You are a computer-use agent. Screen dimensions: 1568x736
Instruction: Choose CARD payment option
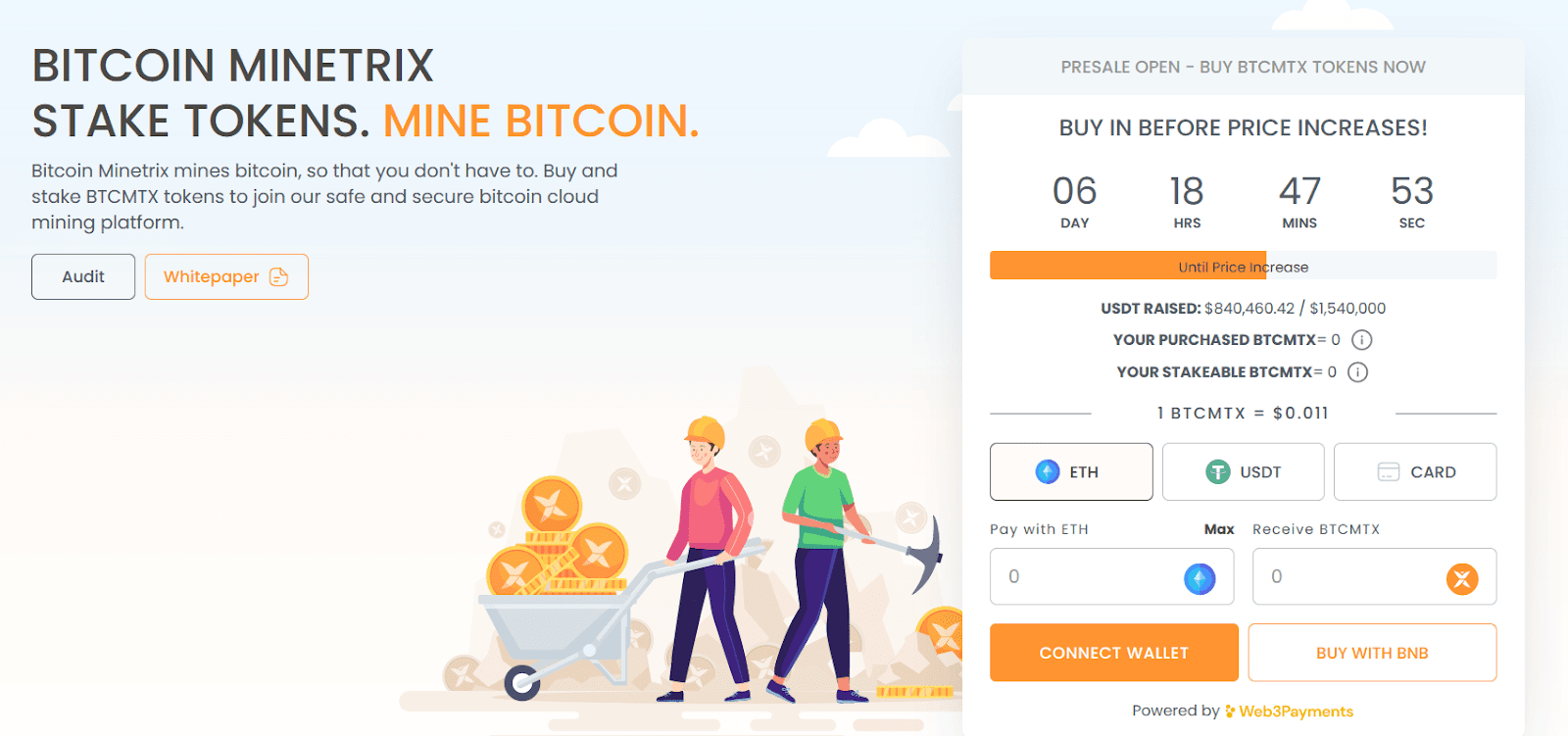coord(1415,471)
